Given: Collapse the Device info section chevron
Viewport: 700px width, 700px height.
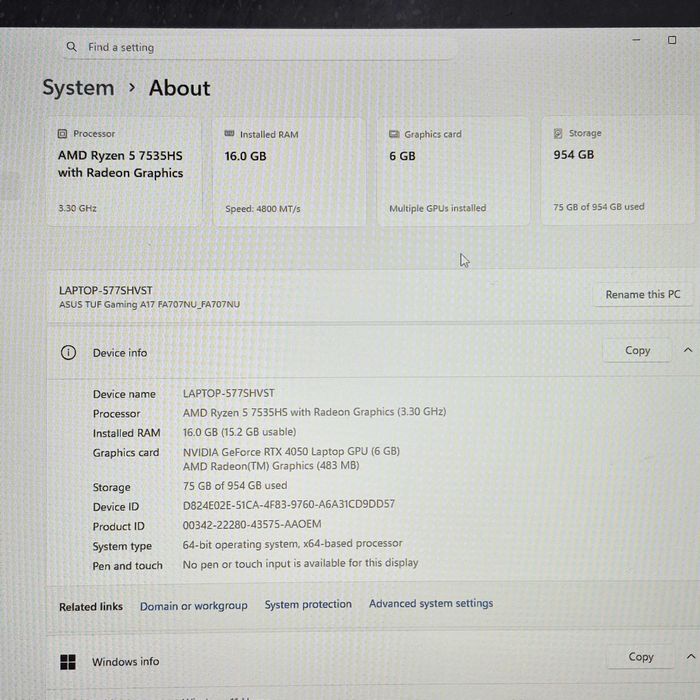Looking at the screenshot, I should pyautogui.click(x=688, y=350).
